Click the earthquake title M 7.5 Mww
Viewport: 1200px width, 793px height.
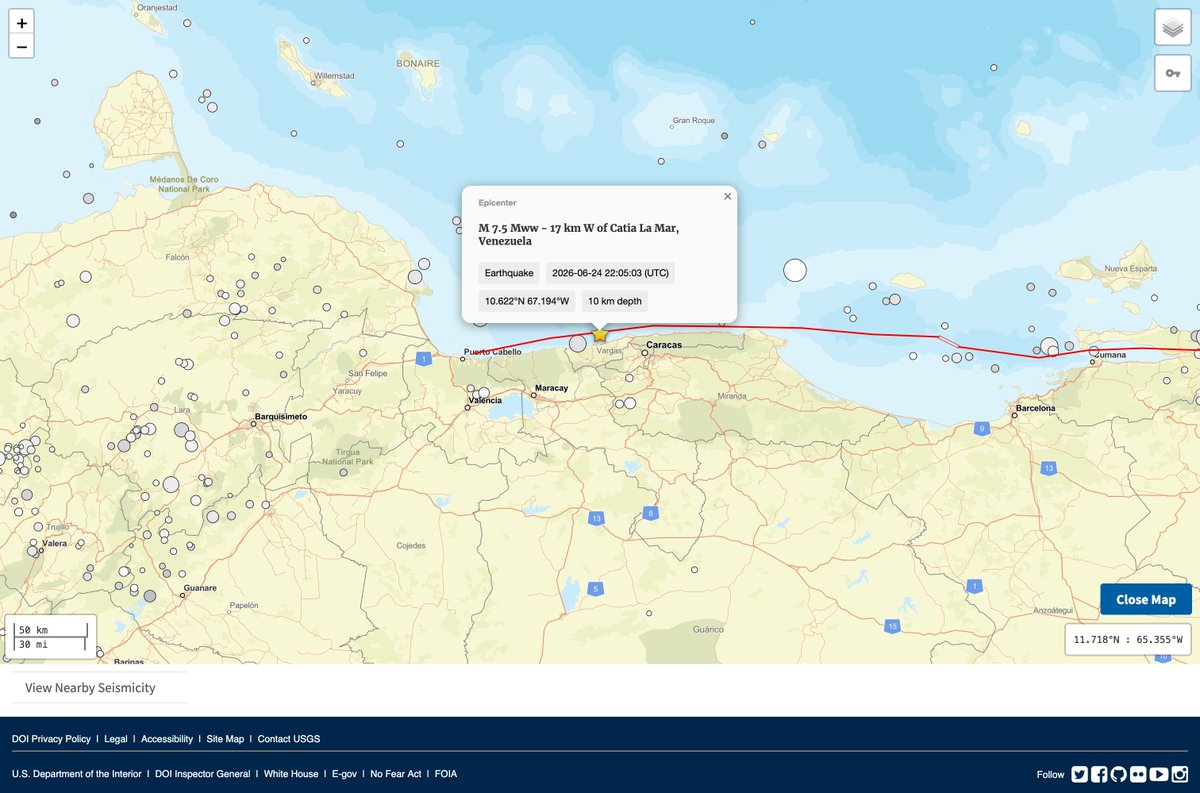[578, 234]
